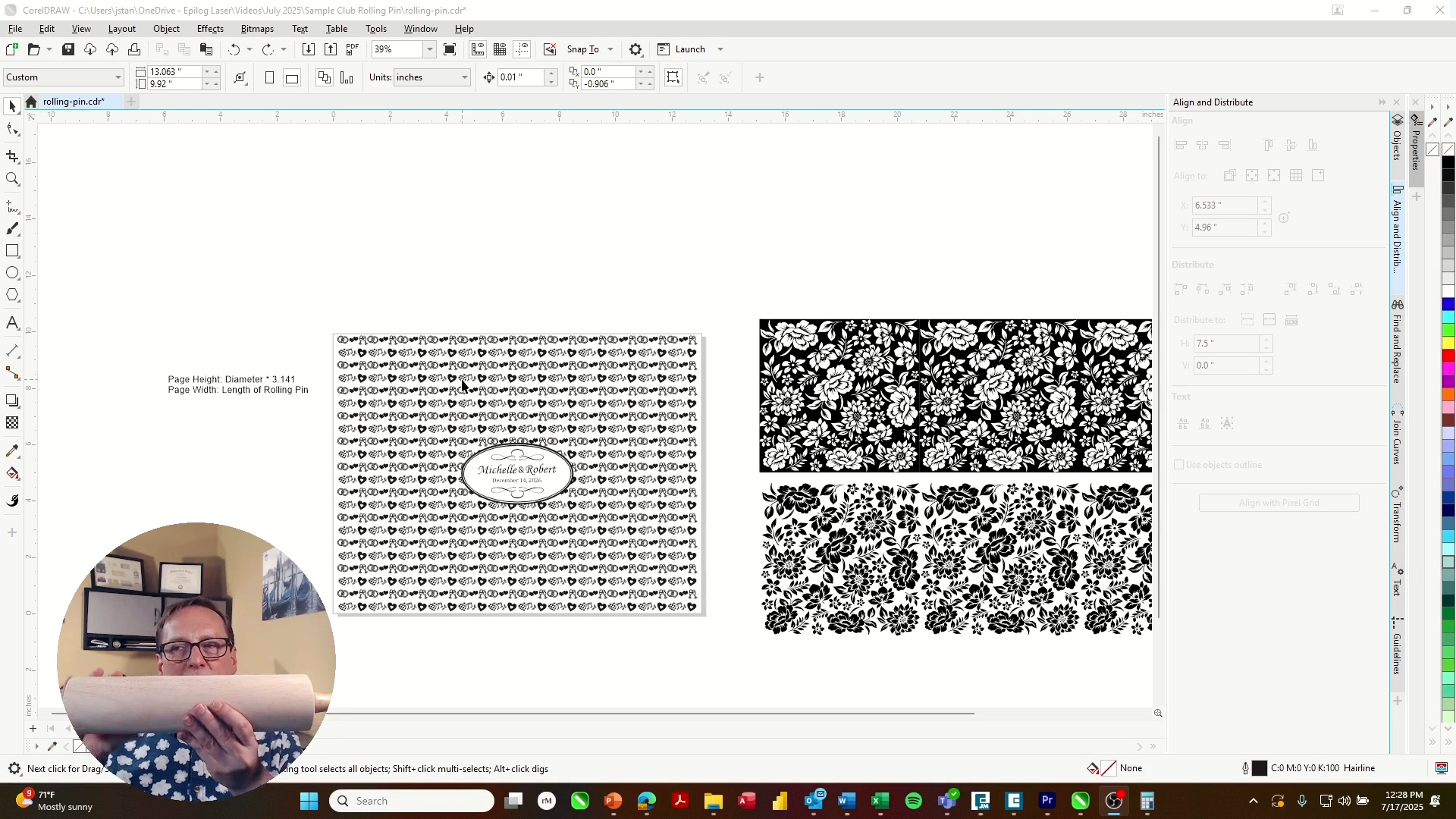Select the Ellipse tool
Image resolution: width=1456 pixels, height=819 pixels.
pos(12,273)
